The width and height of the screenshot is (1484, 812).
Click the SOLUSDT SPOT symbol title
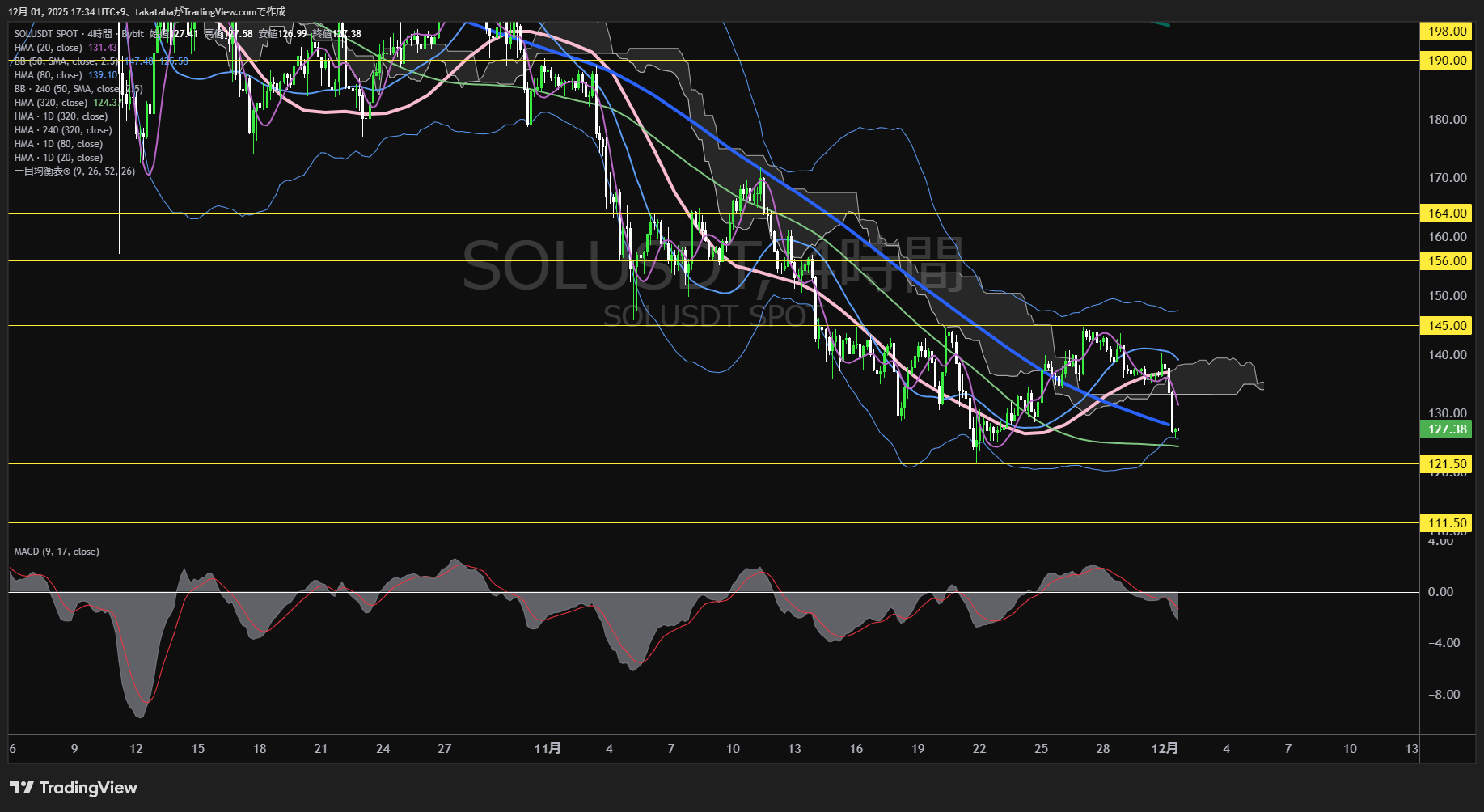pos(46,34)
